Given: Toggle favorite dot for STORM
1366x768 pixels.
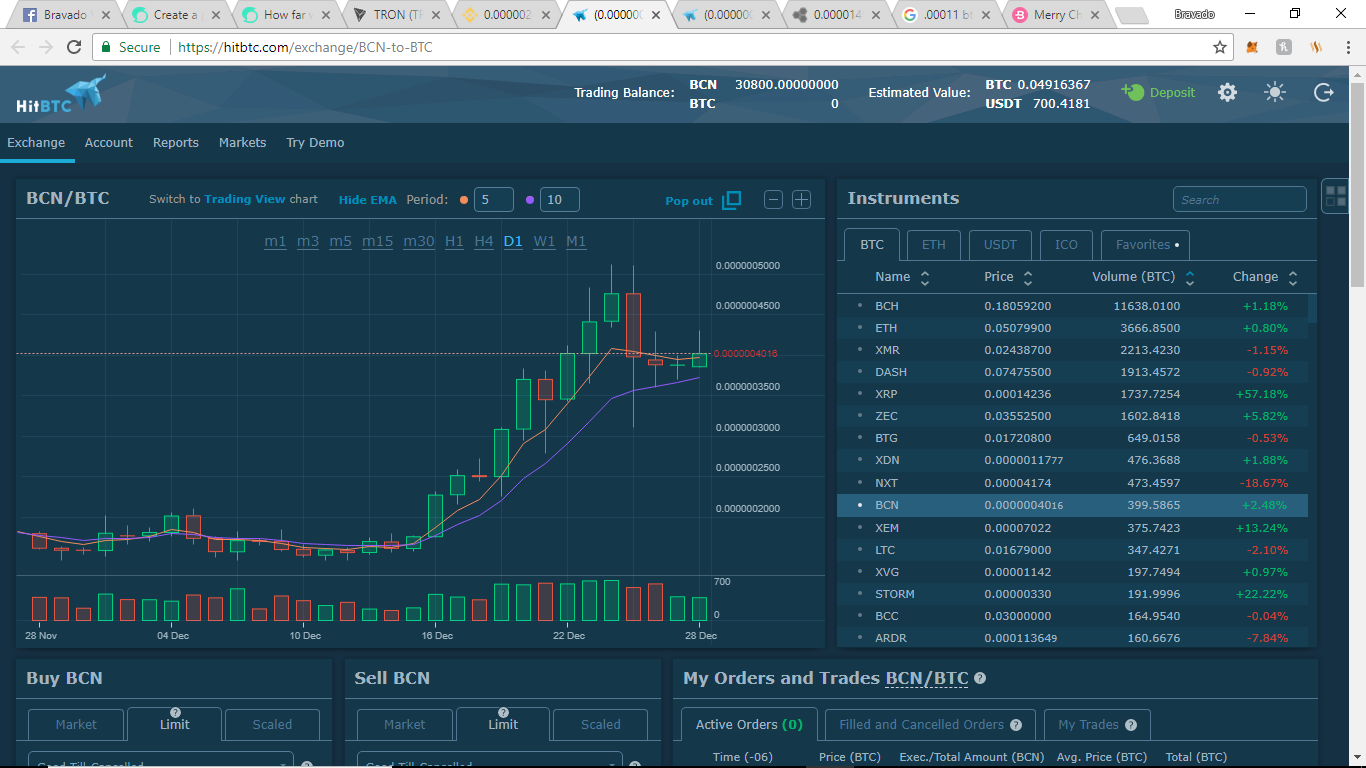Looking at the screenshot, I should [859, 594].
